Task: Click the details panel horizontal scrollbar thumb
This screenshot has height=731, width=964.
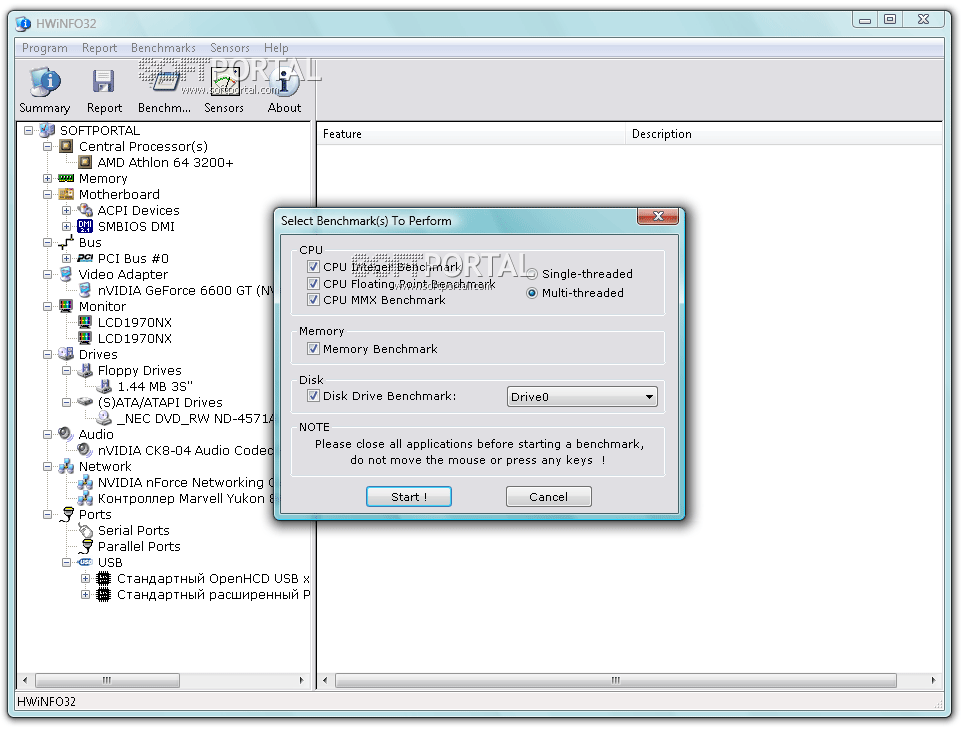Action: [x=615, y=680]
